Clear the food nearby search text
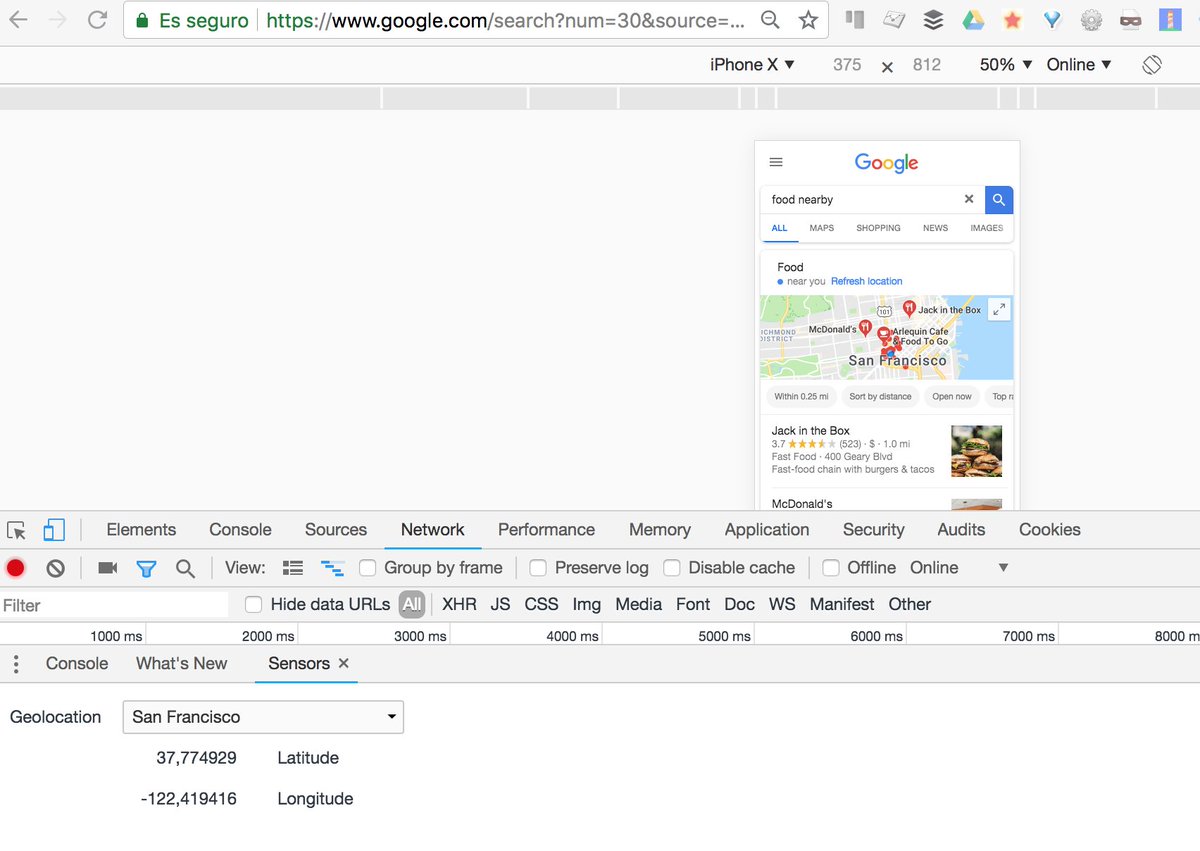 (x=968, y=199)
